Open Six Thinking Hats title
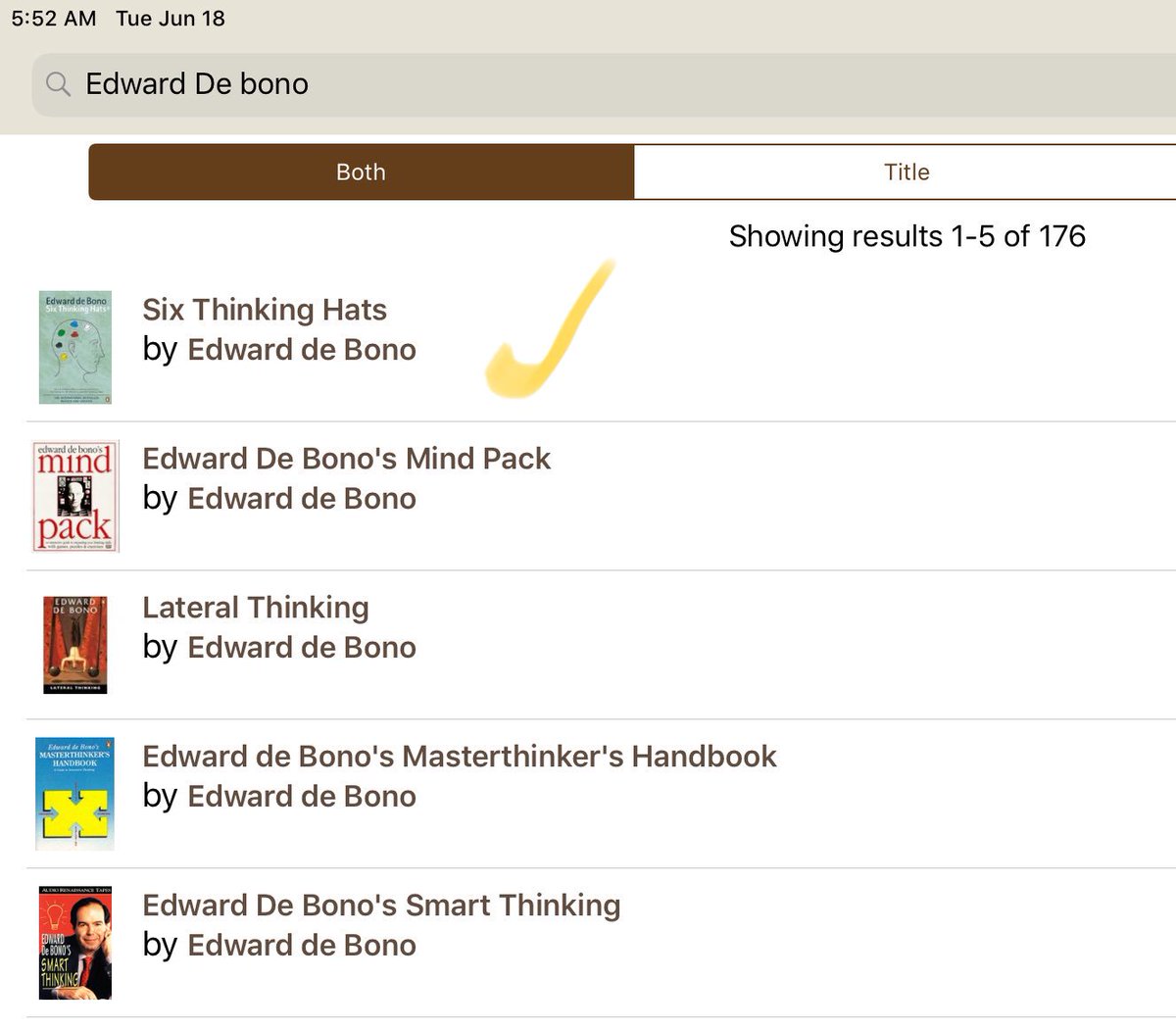This screenshot has height=1029, width=1176. [x=265, y=310]
